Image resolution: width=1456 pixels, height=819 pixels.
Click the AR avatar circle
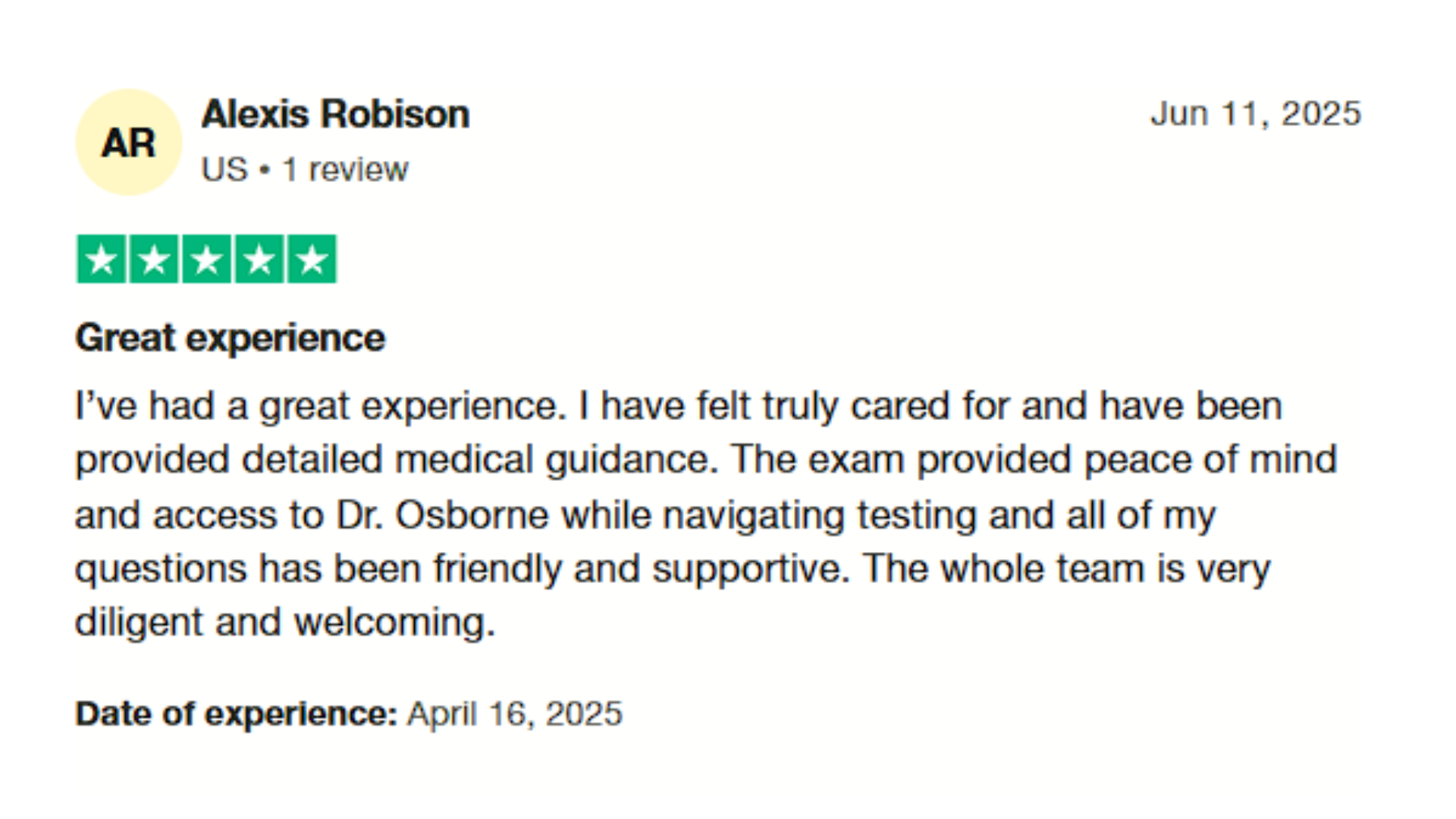click(129, 143)
